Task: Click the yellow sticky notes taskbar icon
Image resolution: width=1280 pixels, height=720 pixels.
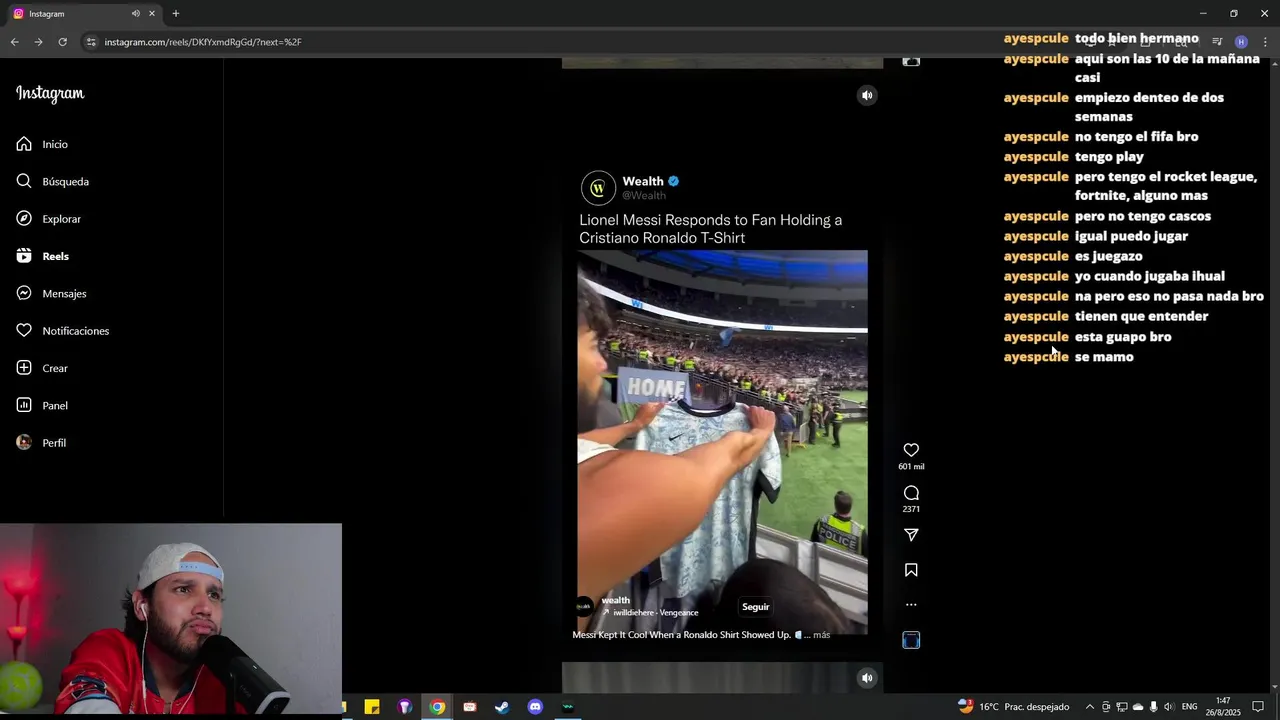Action: click(372, 707)
